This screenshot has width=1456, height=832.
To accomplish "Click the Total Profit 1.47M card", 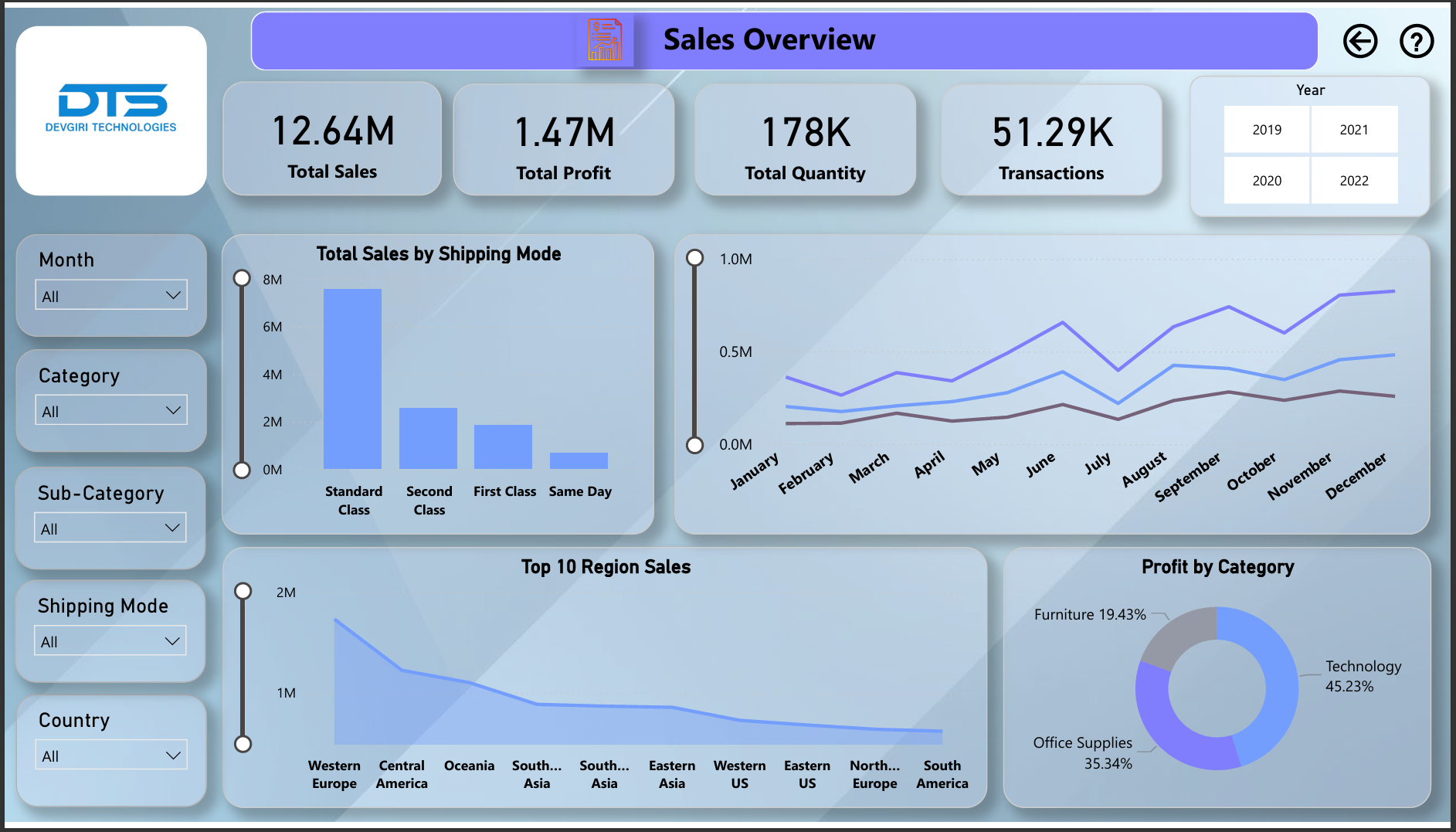I will click(563, 140).
